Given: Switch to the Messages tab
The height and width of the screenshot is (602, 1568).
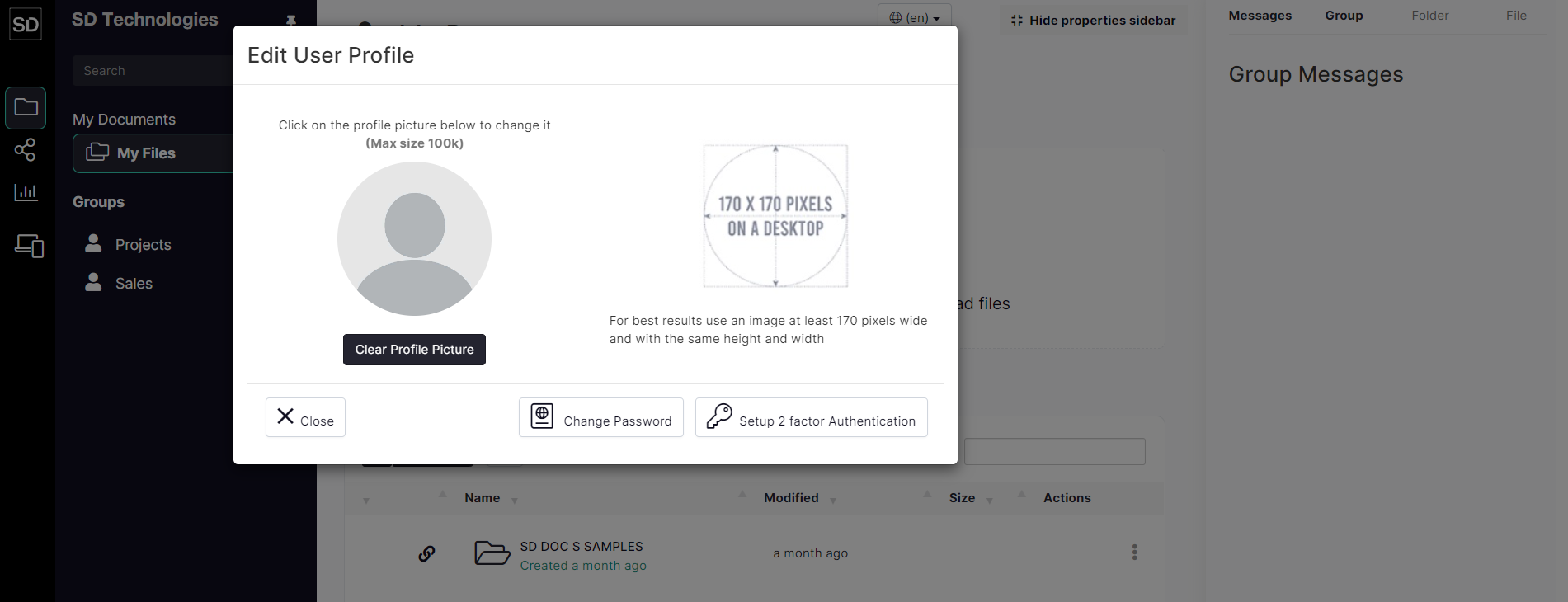Looking at the screenshot, I should [1260, 16].
